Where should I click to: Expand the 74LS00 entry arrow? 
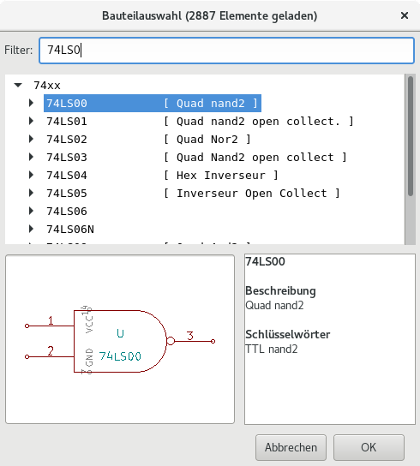[31, 103]
